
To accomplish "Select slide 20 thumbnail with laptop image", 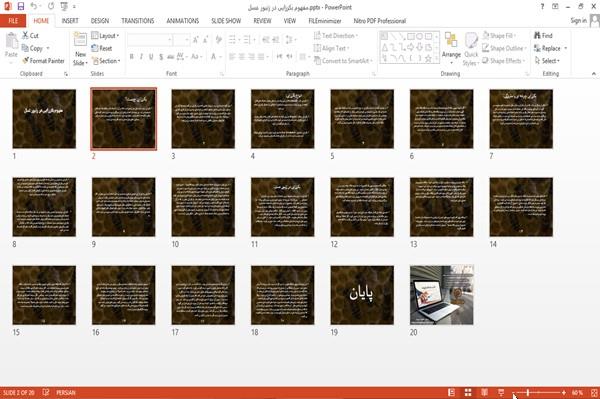I will [x=442, y=295].
